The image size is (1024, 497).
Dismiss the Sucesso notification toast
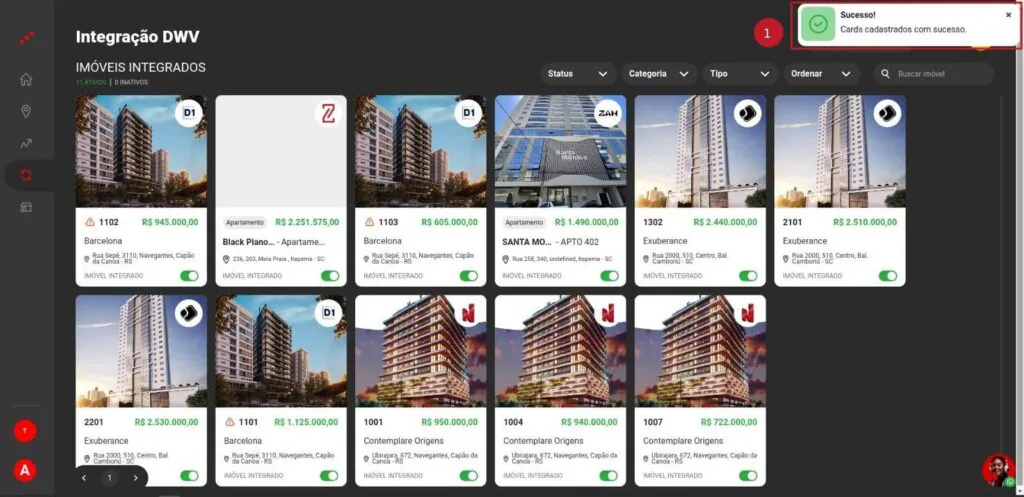tap(1008, 15)
